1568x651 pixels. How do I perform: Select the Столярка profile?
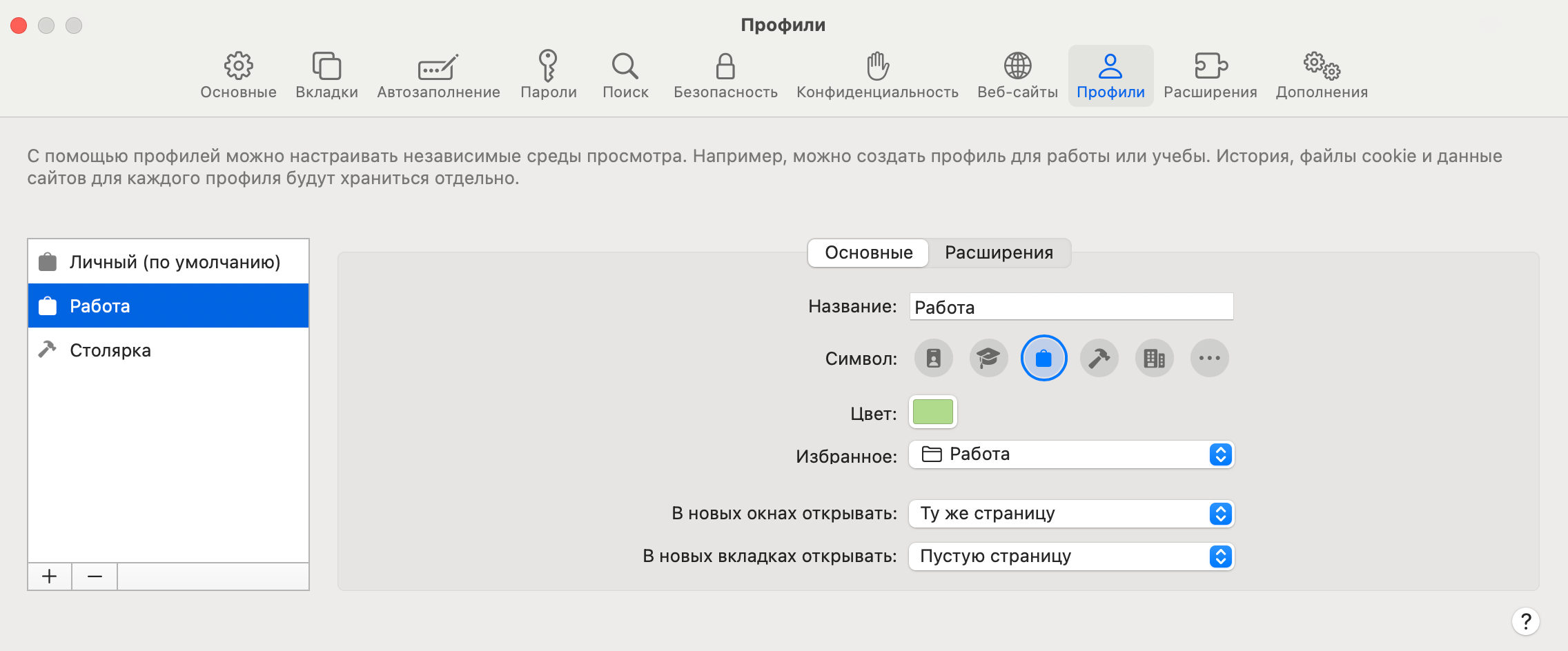(x=168, y=350)
